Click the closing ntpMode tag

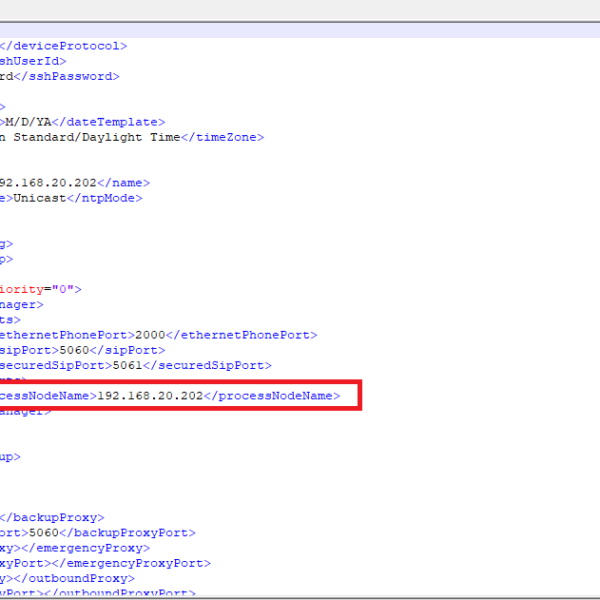coord(104,198)
